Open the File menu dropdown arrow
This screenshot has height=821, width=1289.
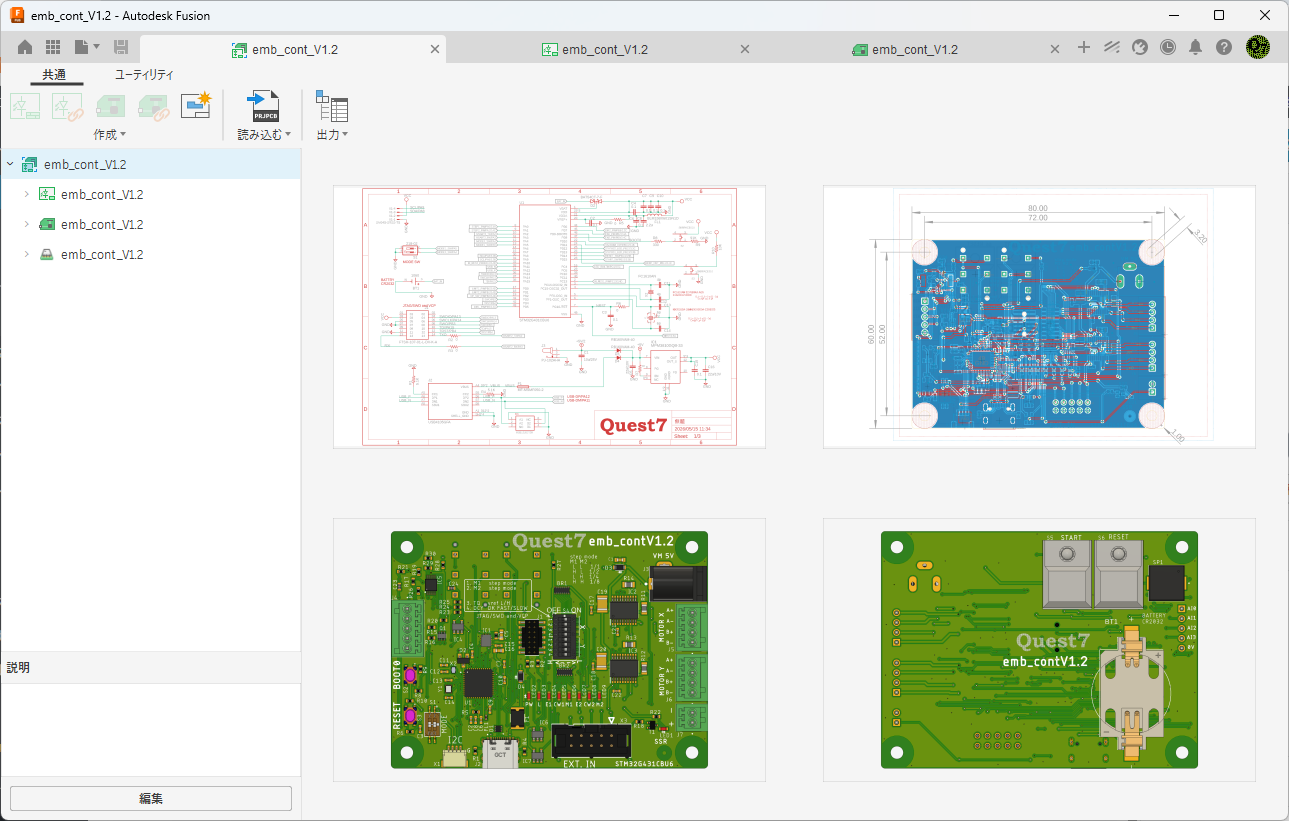coord(96,47)
